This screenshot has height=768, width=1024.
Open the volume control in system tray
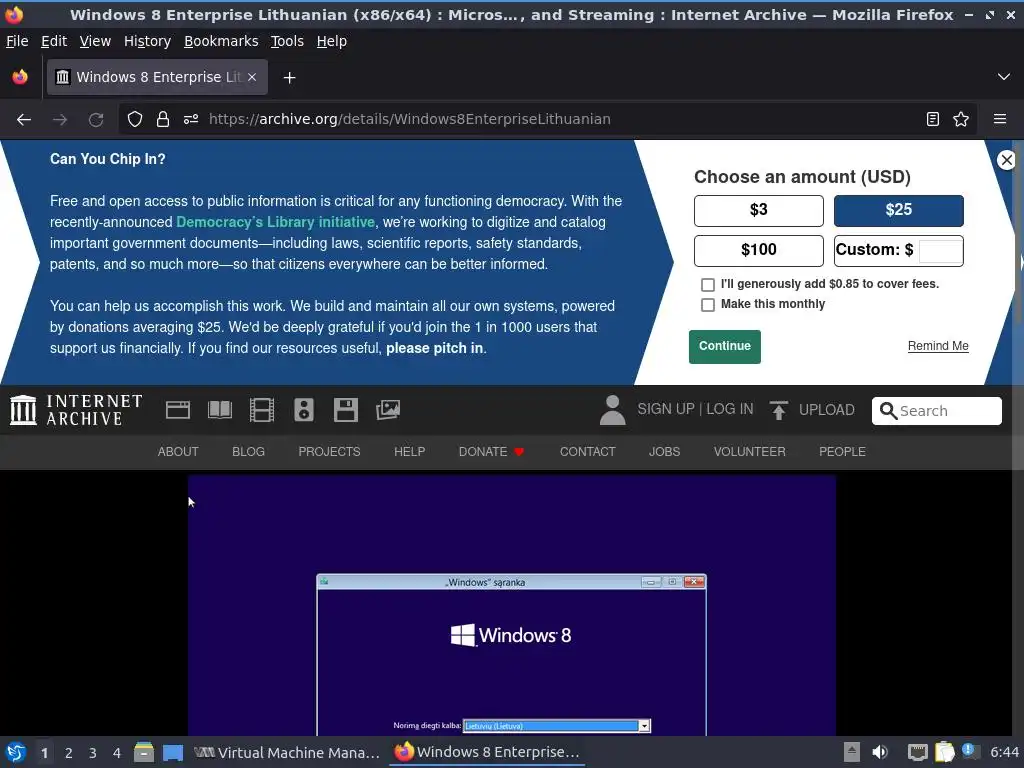pos(880,752)
